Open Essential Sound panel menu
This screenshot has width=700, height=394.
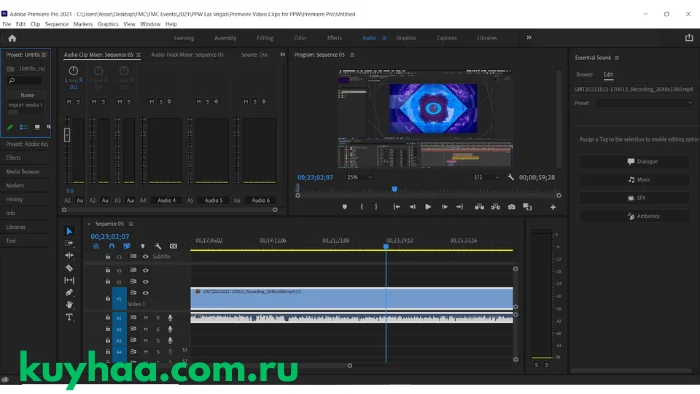[617, 58]
